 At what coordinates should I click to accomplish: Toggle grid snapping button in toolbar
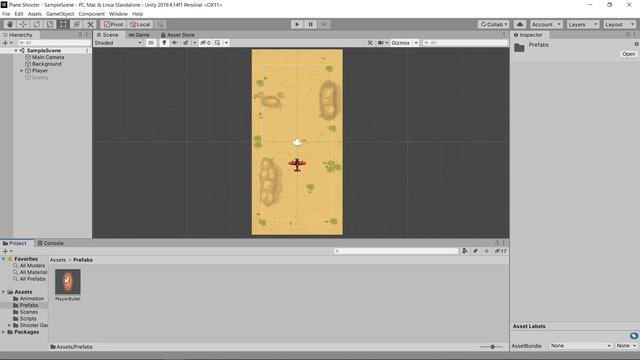point(160,24)
